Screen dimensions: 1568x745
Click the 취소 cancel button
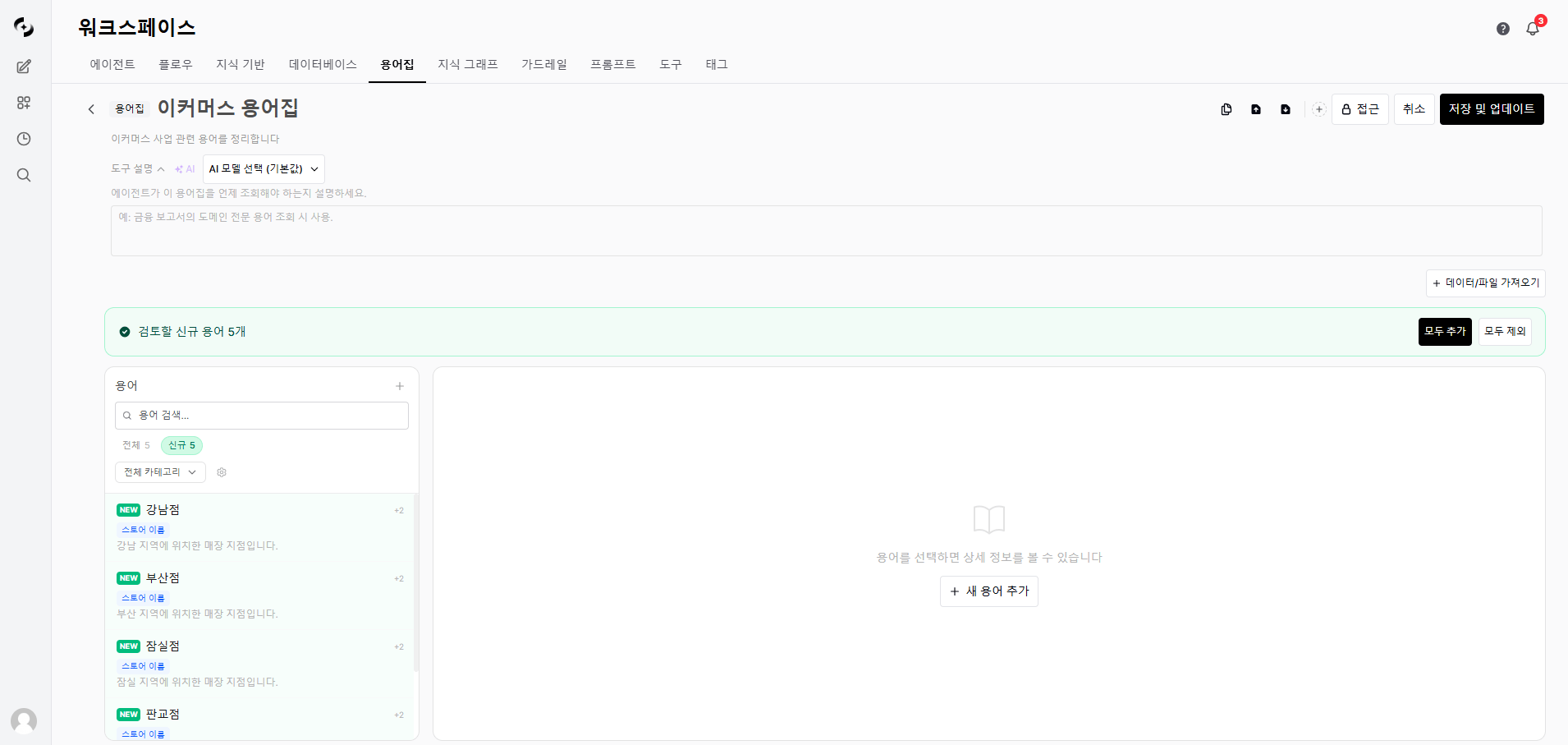click(x=1414, y=109)
